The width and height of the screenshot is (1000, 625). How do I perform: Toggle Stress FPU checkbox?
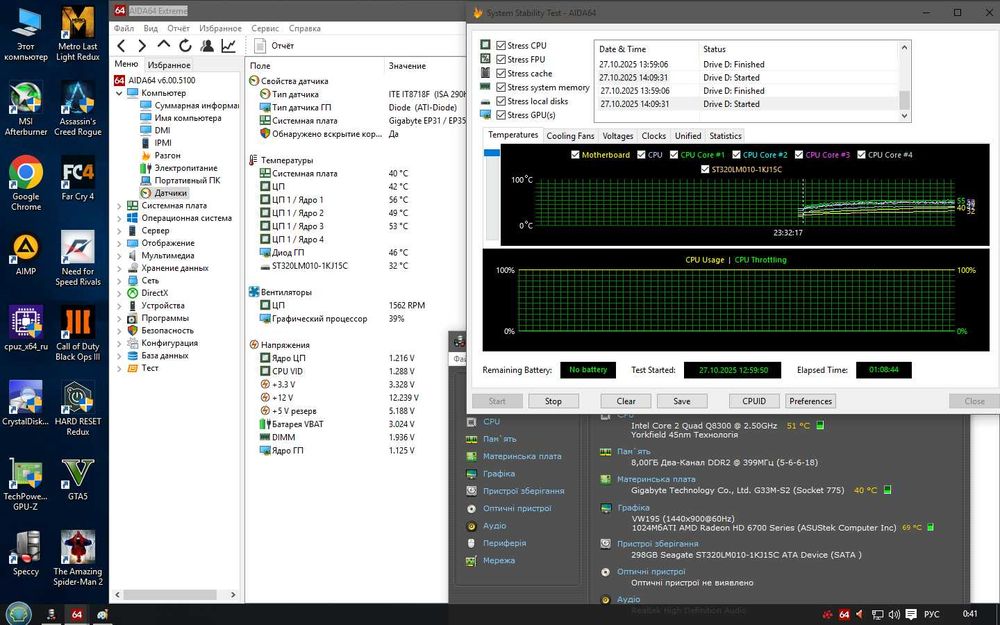[x=501, y=59]
